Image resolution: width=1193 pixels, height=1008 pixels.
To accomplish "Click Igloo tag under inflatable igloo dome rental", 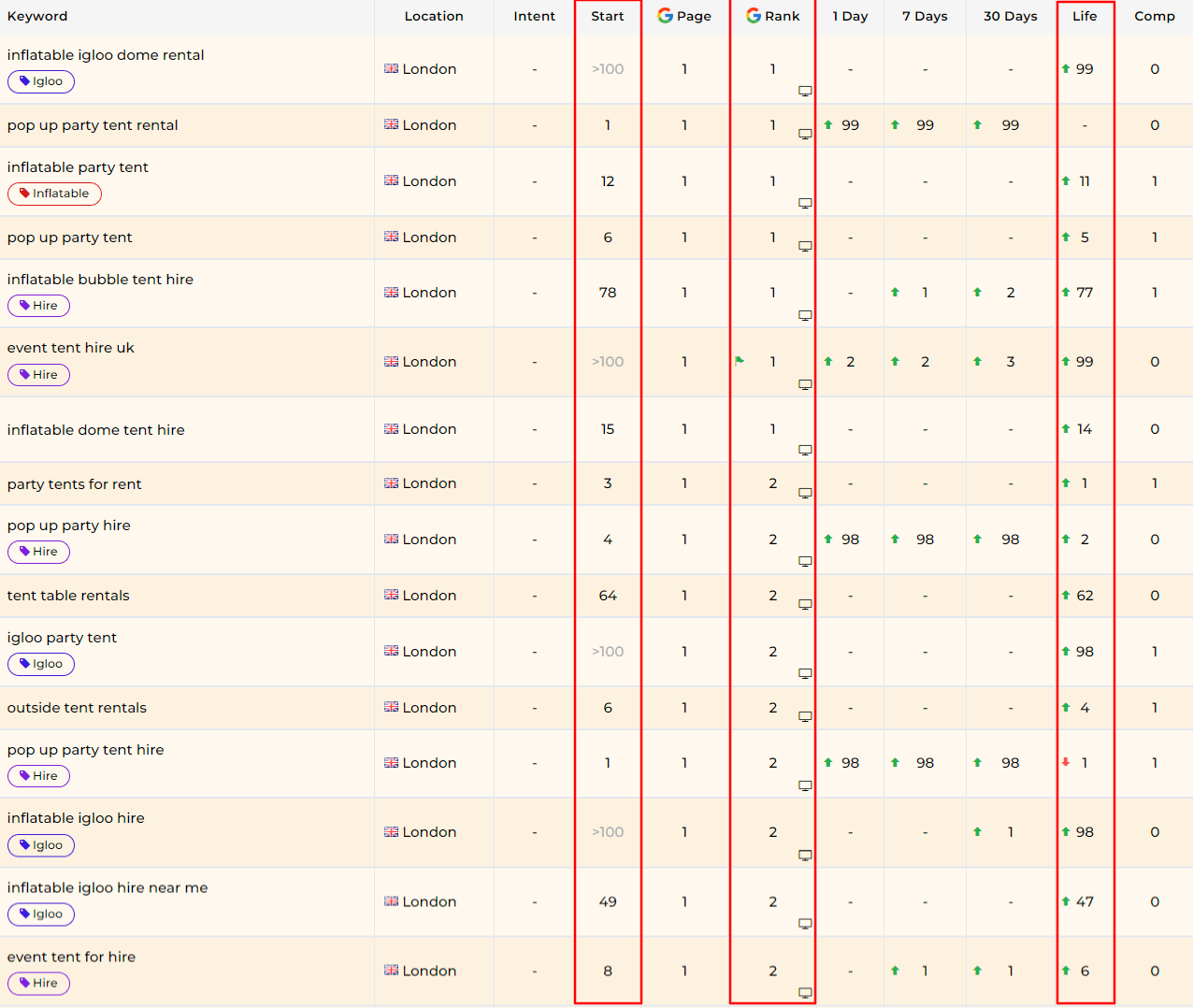I will (41, 81).
